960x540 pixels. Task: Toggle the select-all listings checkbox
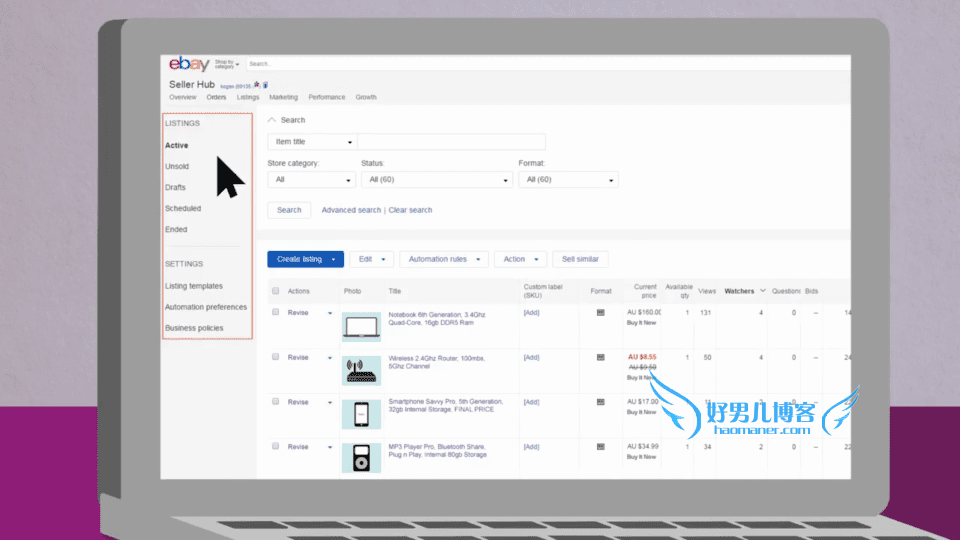(276, 291)
